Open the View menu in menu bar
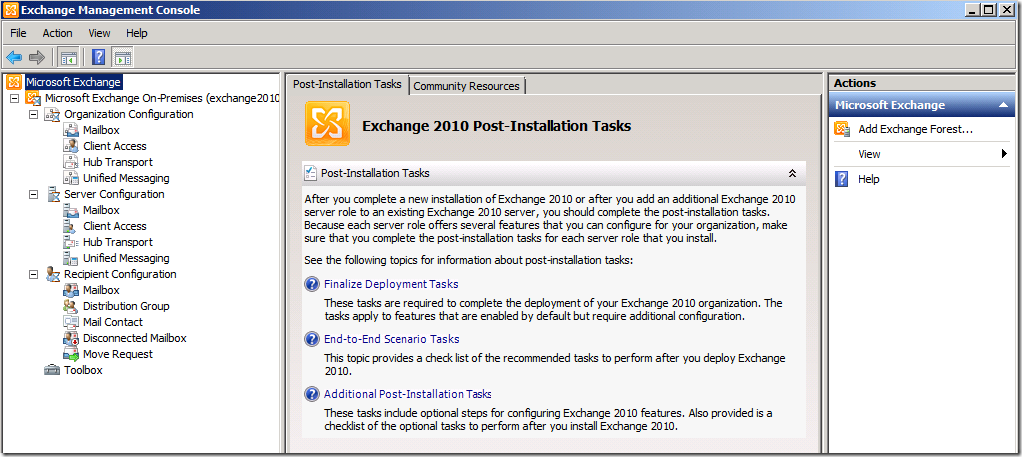Viewport: 1022px width, 457px height. click(x=100, y=33)
